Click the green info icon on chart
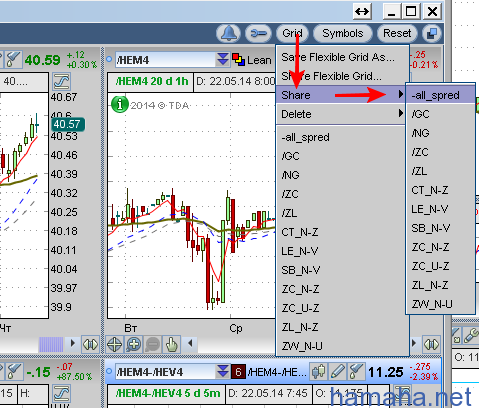 point(120,104)
